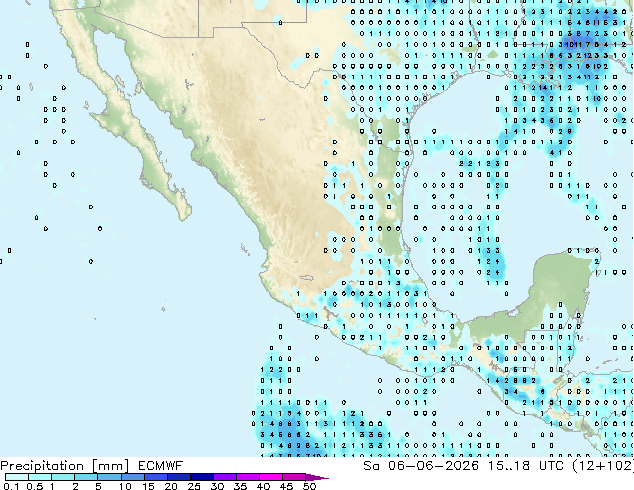Click the '10' legend scale value
Image resolution: width=634 pixels, height=490 pixels.
click(x=125, y=486)
